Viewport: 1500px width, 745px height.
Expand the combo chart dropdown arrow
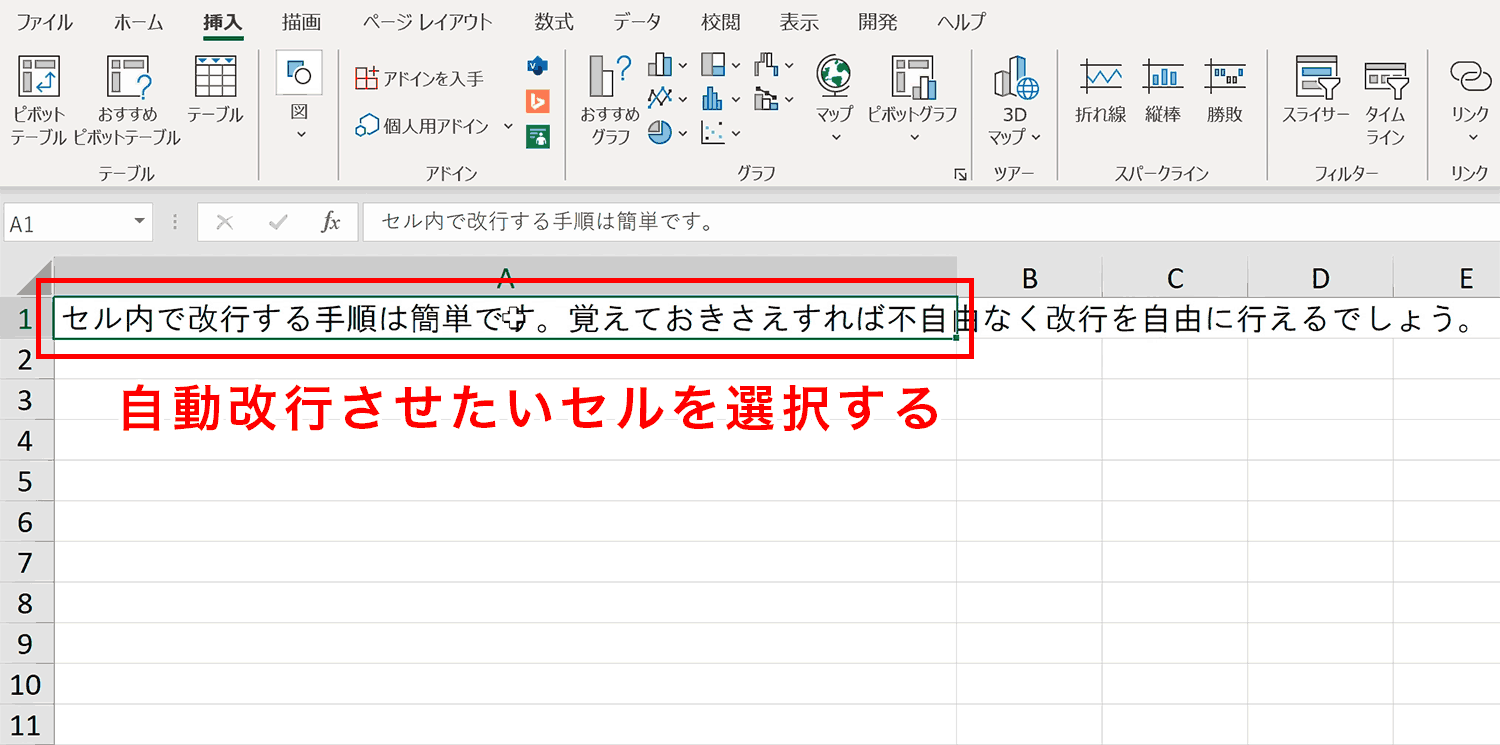coord(789,100)
